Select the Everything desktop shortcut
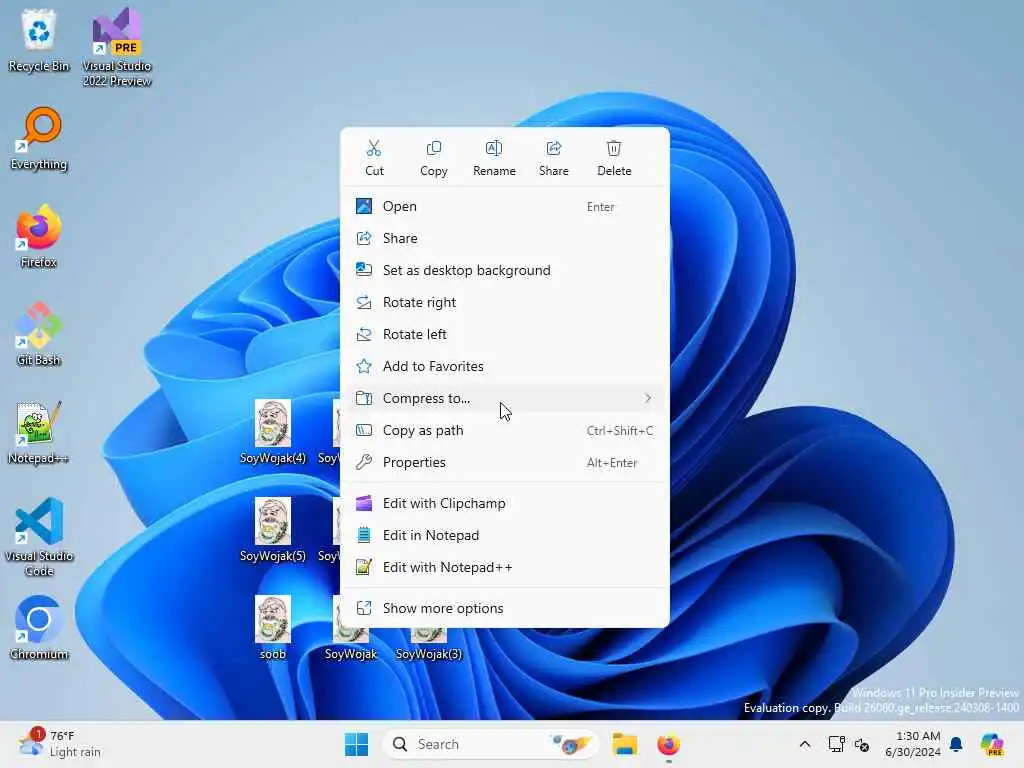1024x768 pixels. click(39, 139)
